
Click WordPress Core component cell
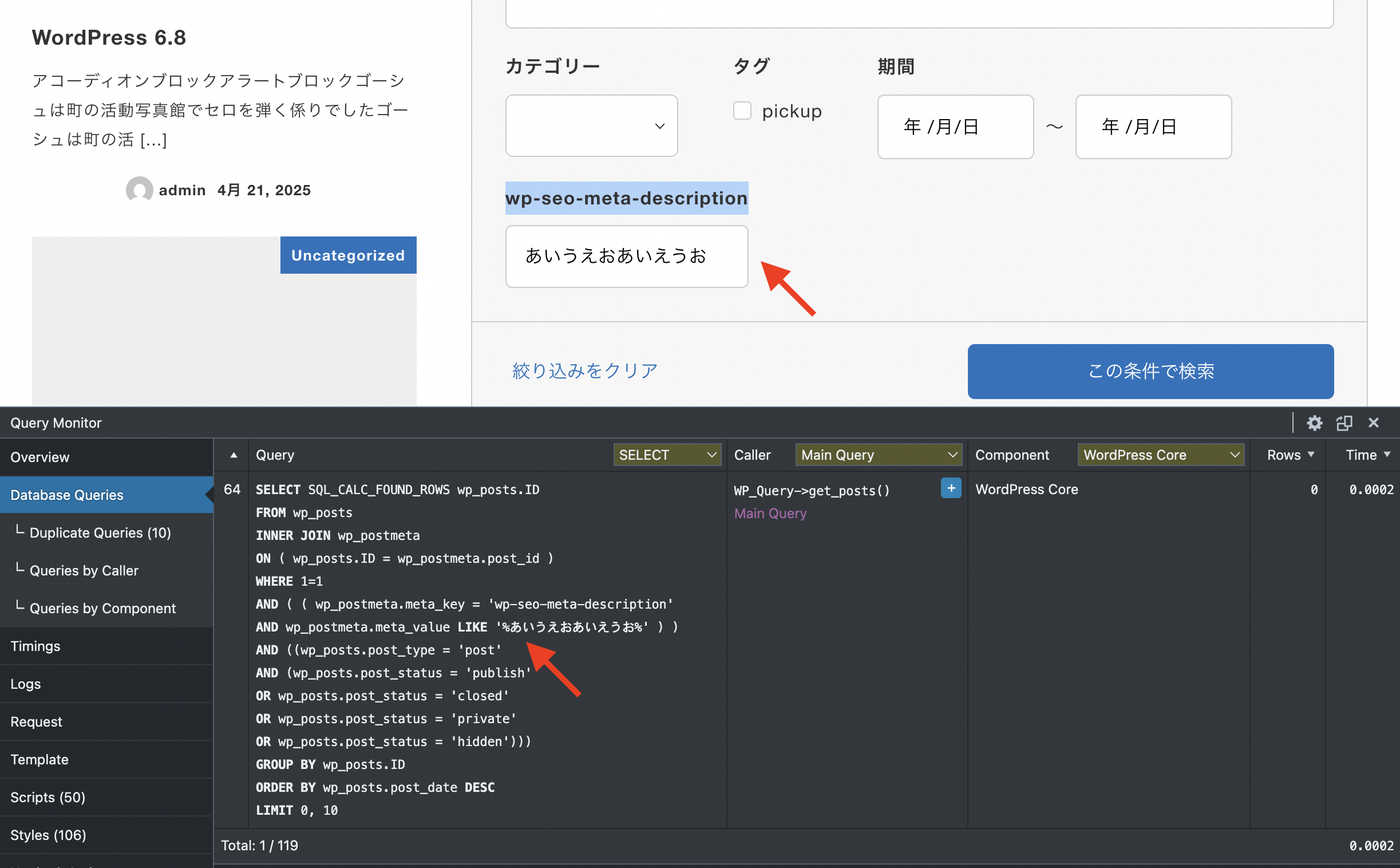click(1026, 489)
